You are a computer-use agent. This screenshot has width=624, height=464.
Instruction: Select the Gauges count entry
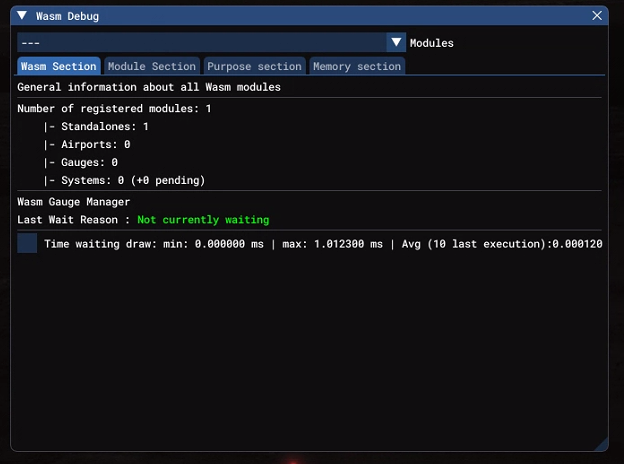(x=81, y=162)
